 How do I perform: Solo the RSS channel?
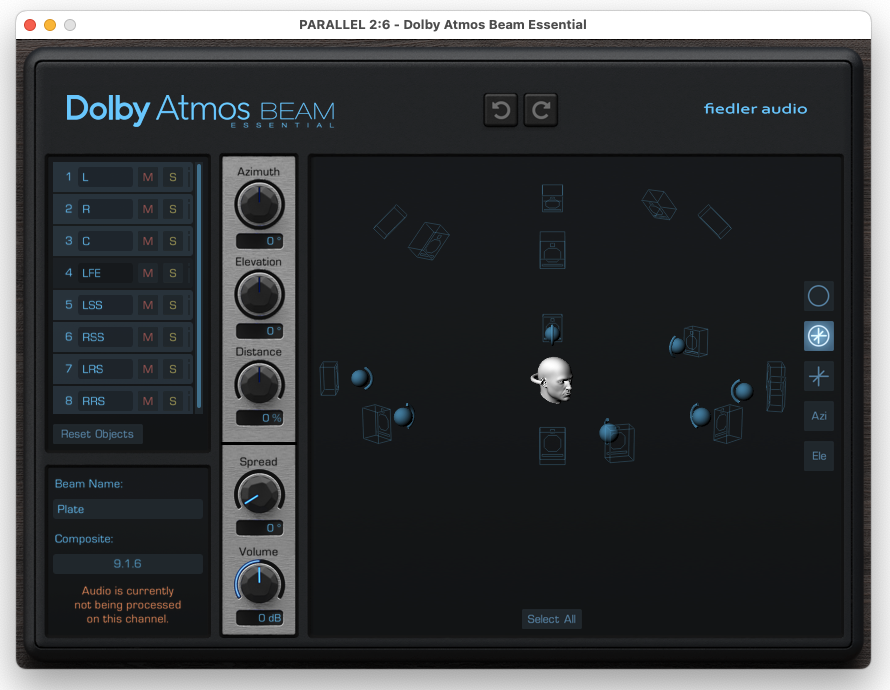click(x=173, y=337)
